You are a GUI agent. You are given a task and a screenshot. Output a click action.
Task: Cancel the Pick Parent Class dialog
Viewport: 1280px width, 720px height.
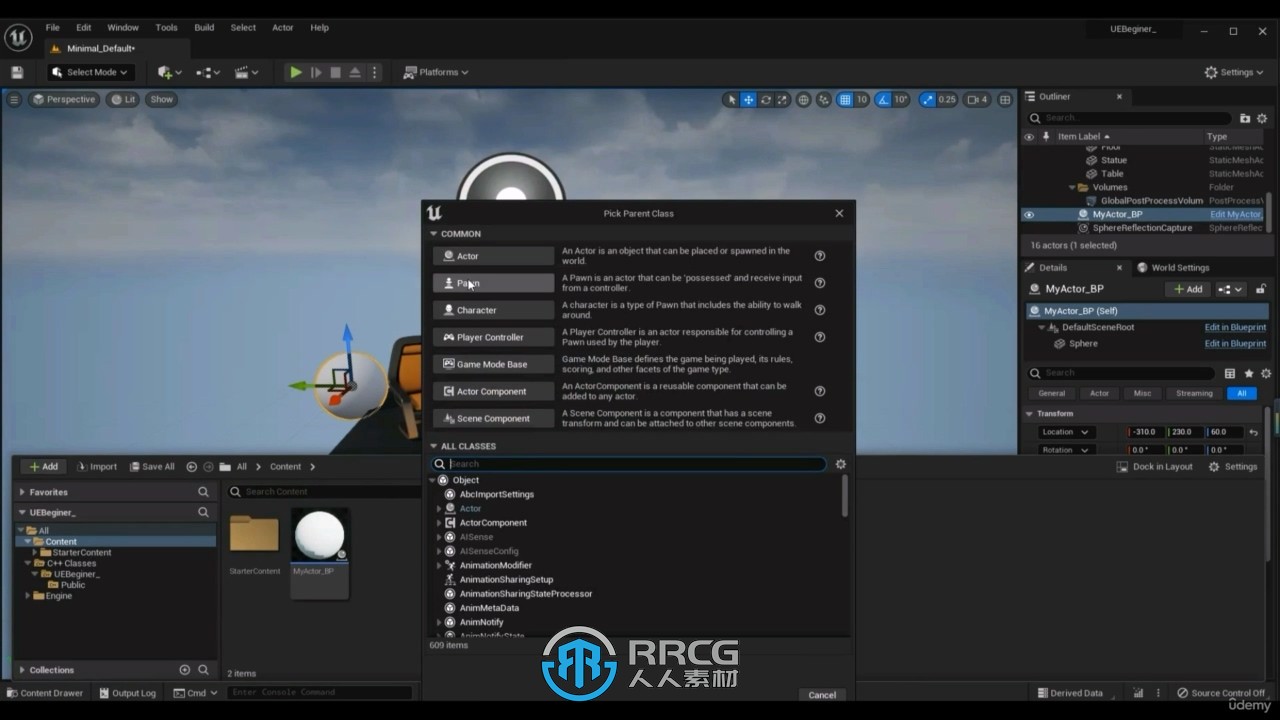tap(822, 695)
